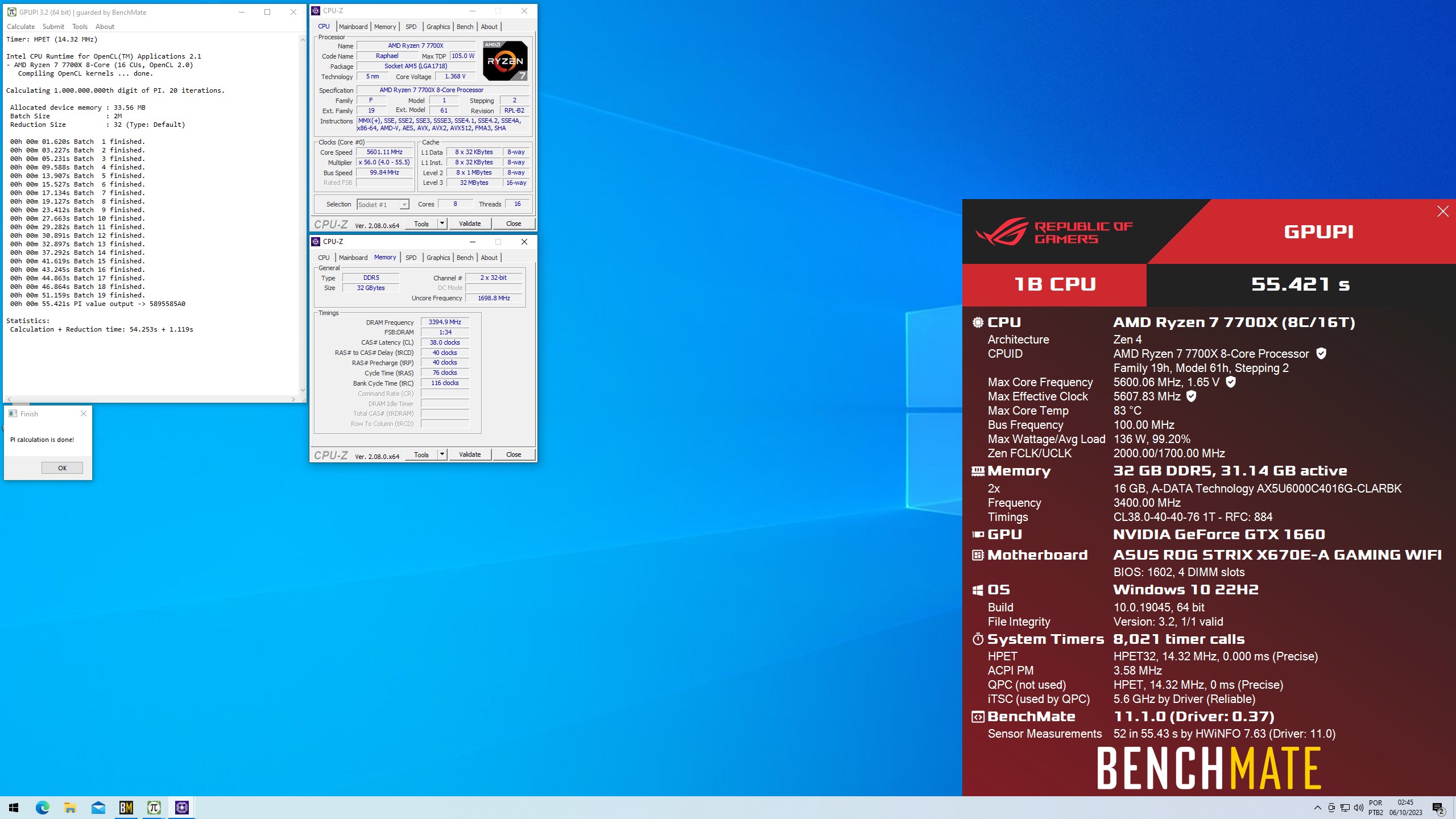The image size is (1456, 819).
Task: Open Bench tab in bottom CPU-Z
Action: click(x=465, y=258)
